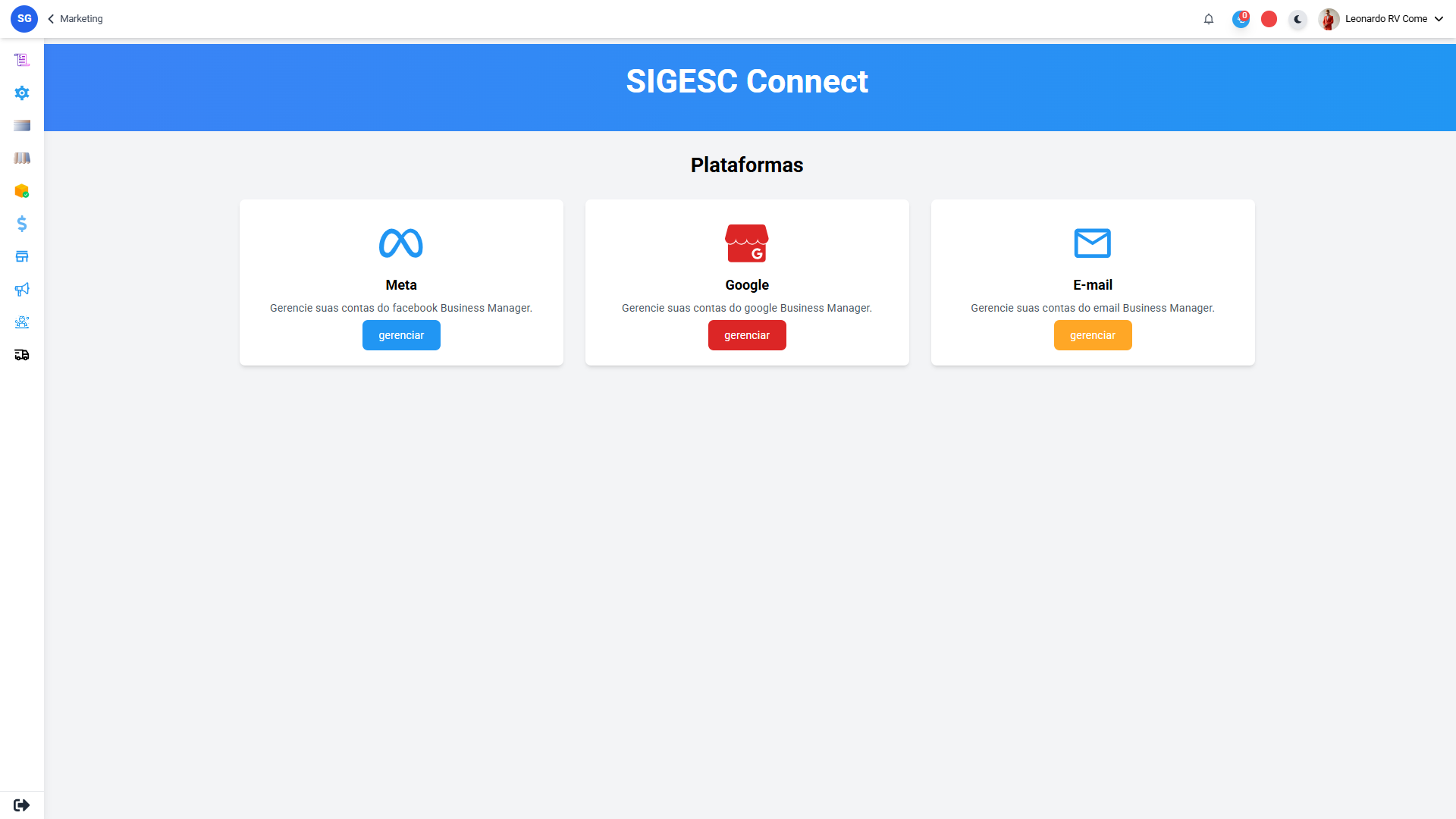Viewport: 1456px width, 819px height.
Task: Click the red status circle
Action: [x=1269, y=19]
